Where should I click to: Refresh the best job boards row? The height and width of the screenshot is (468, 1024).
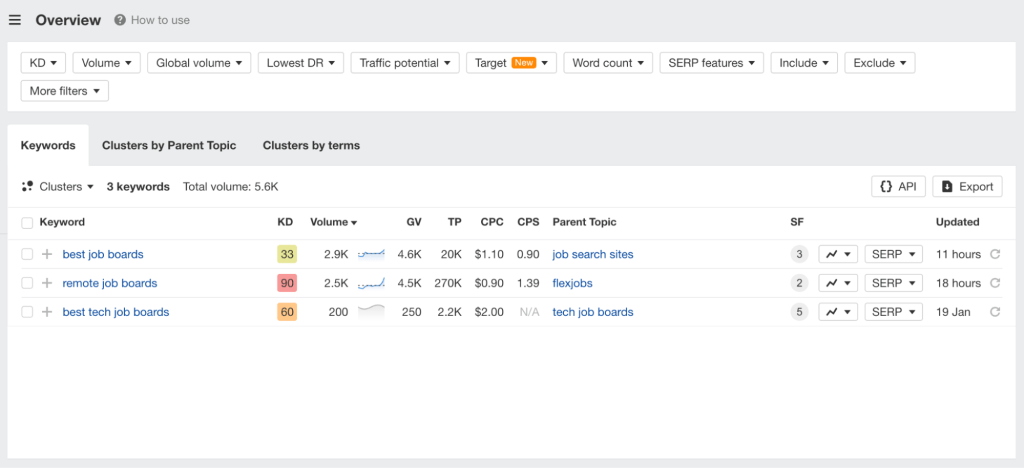click(x=995, y=254)
